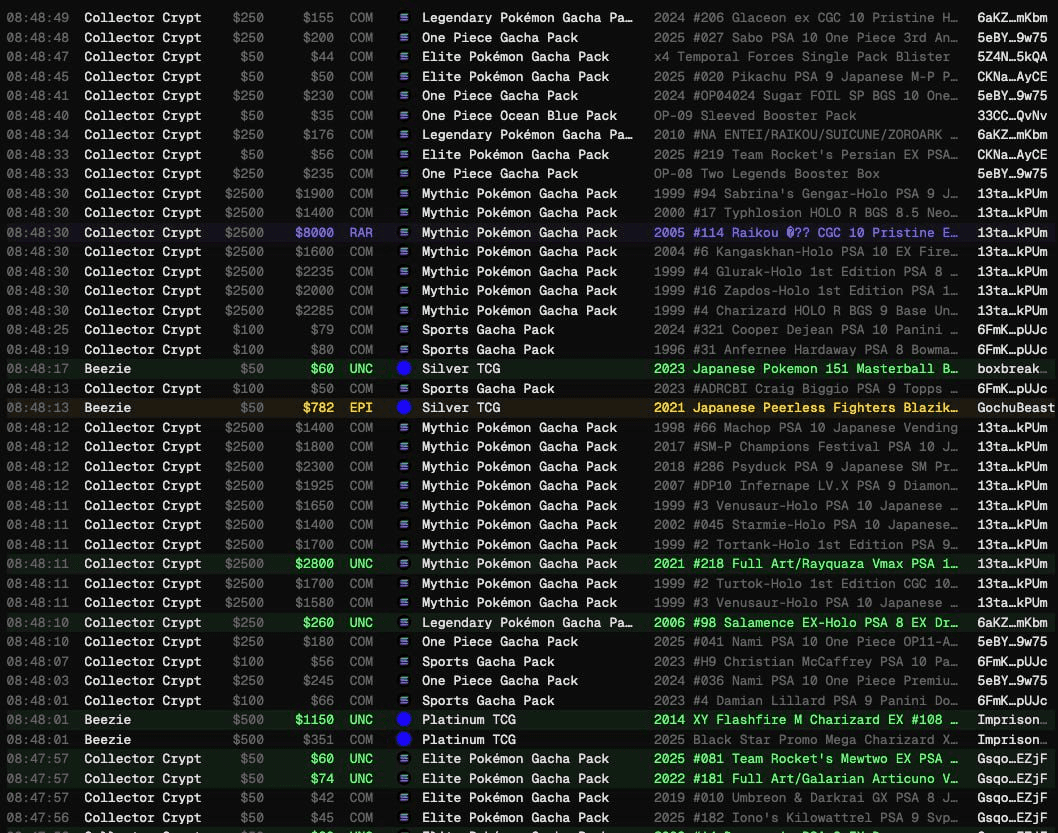Screen dimensions: 1058x833
Task: Click the boxbreak username
Action: pyautogui.click(x=1012, y=369)
